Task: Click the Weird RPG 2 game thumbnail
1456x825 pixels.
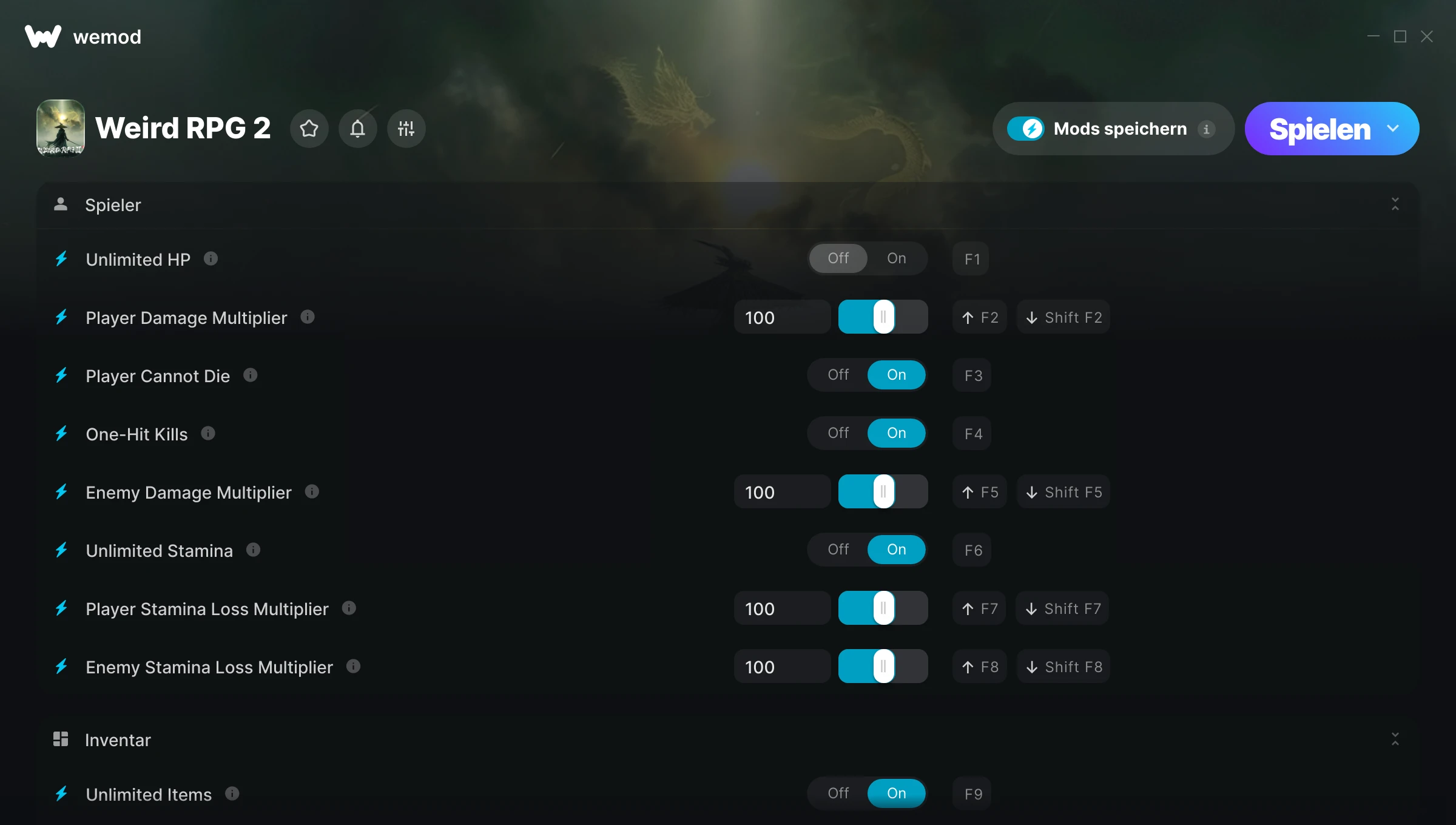Action: 61,127
